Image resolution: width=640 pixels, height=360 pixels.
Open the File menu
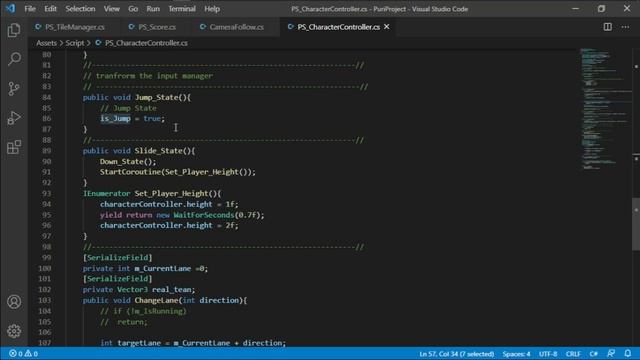click(x=30, y=9)
